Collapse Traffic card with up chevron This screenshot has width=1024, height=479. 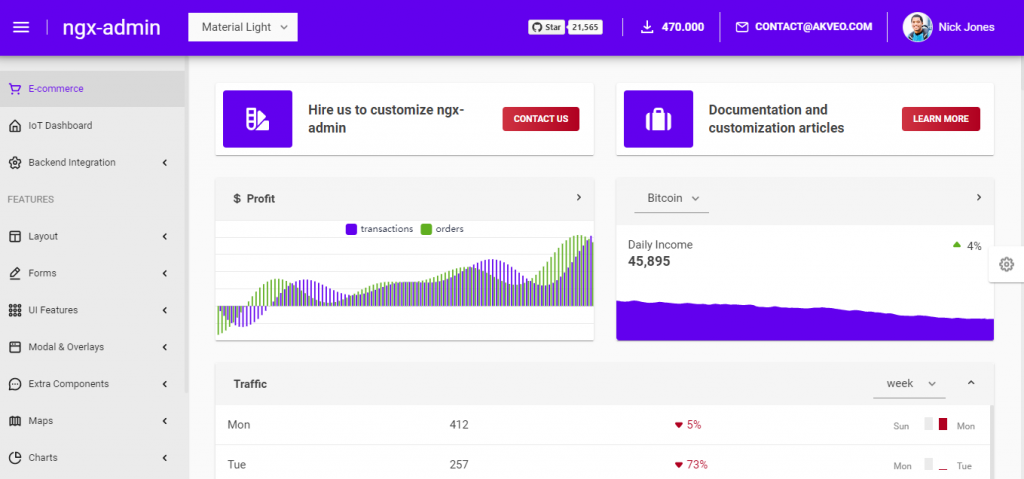[x=971, y=383]
